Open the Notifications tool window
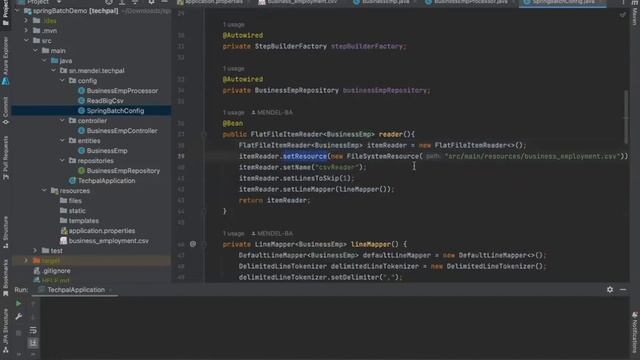The height and width of the screenshot is (360, 640). click(x=635, y=333)
